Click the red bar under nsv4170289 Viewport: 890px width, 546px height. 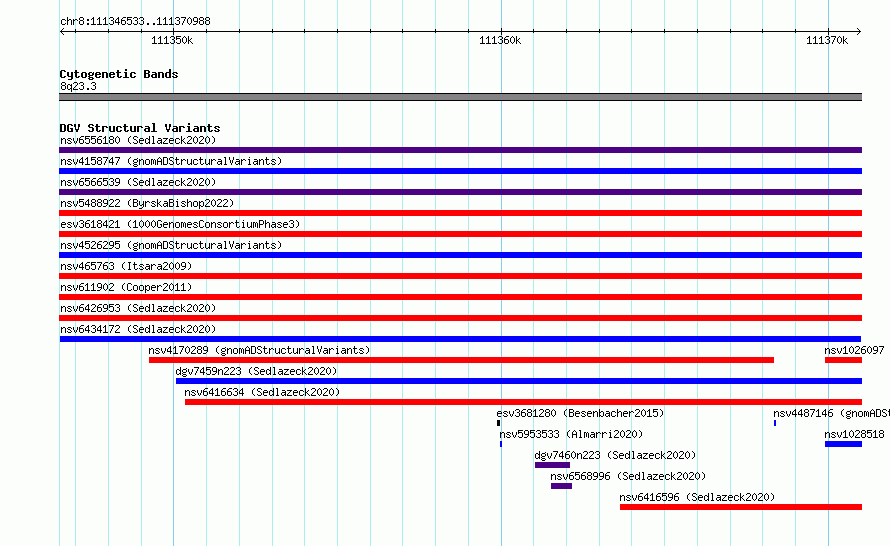point(461,360)
